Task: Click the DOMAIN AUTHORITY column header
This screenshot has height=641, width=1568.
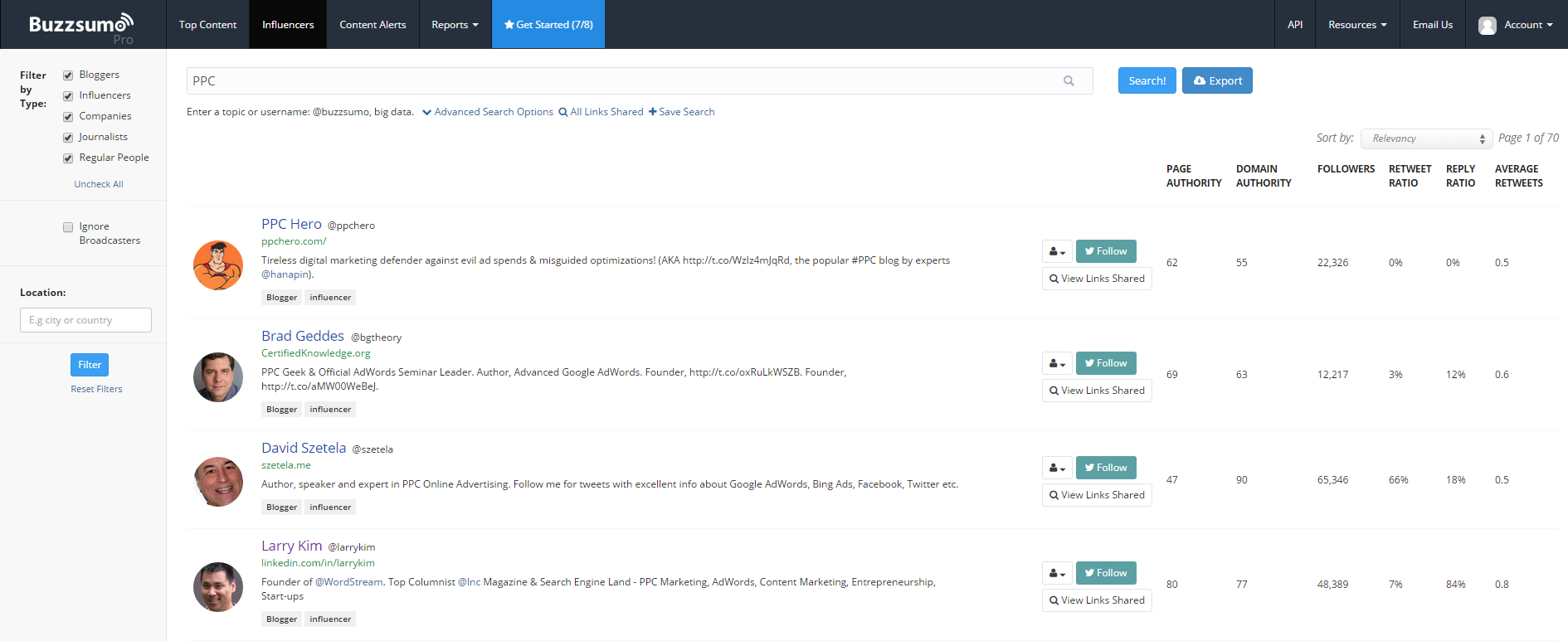Action: coord(1264,176)
